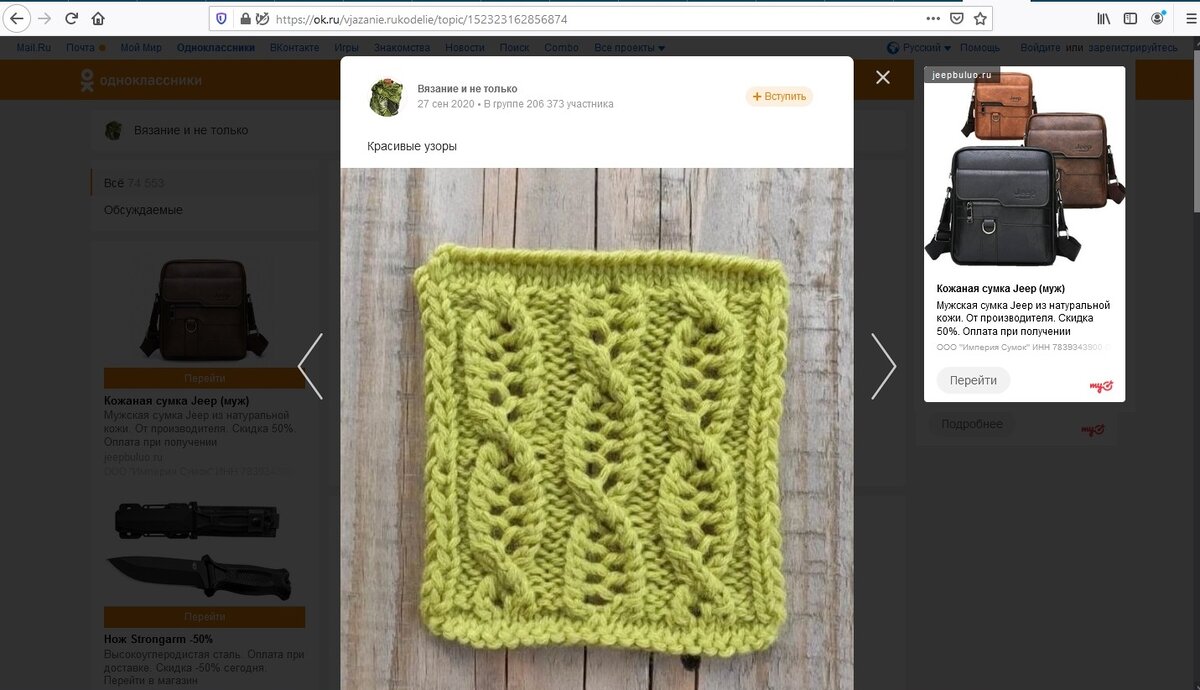This screenshot has height=690, width=1200.
Task: Open 'Поиск' in the top portal bar
Action: (514, 47)
